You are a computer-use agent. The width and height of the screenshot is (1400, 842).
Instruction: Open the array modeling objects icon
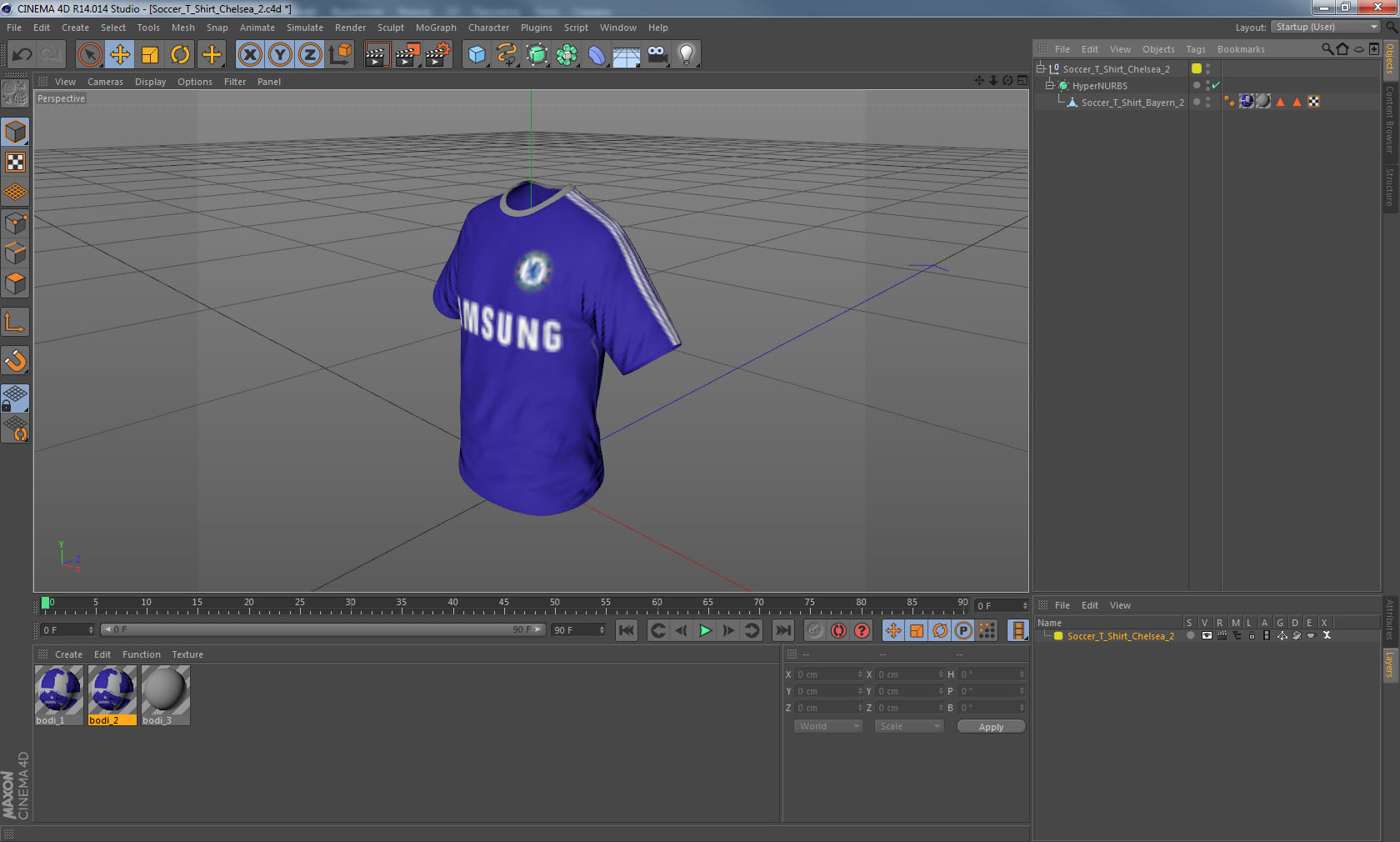click(567, 55)
